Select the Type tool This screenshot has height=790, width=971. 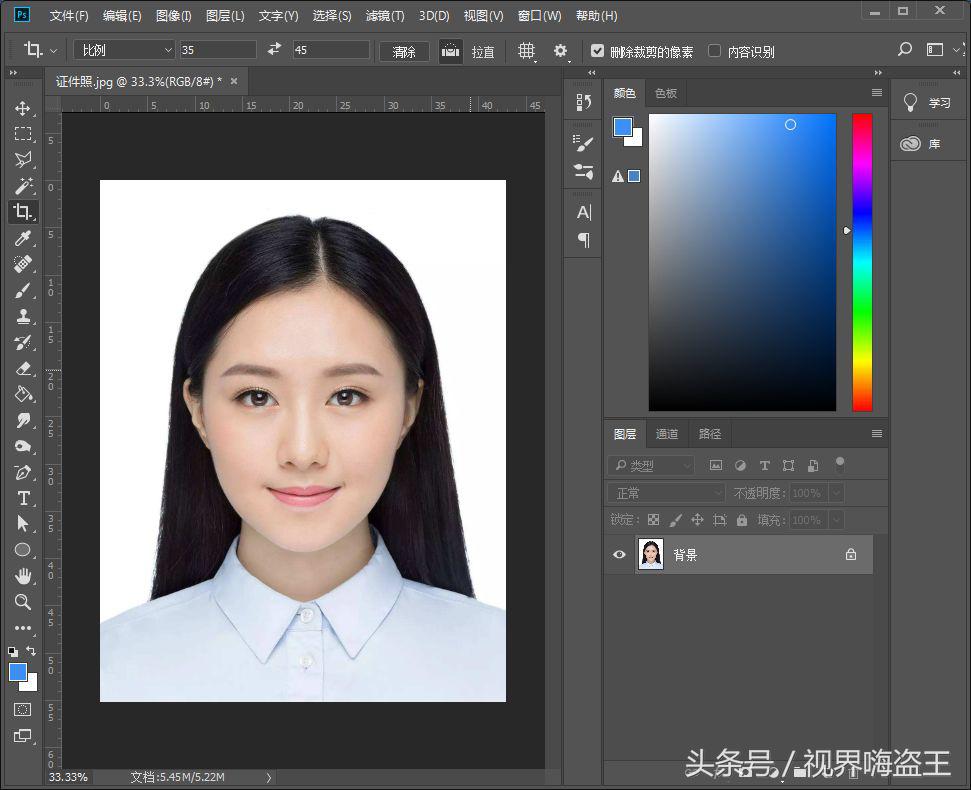(23, 498)
